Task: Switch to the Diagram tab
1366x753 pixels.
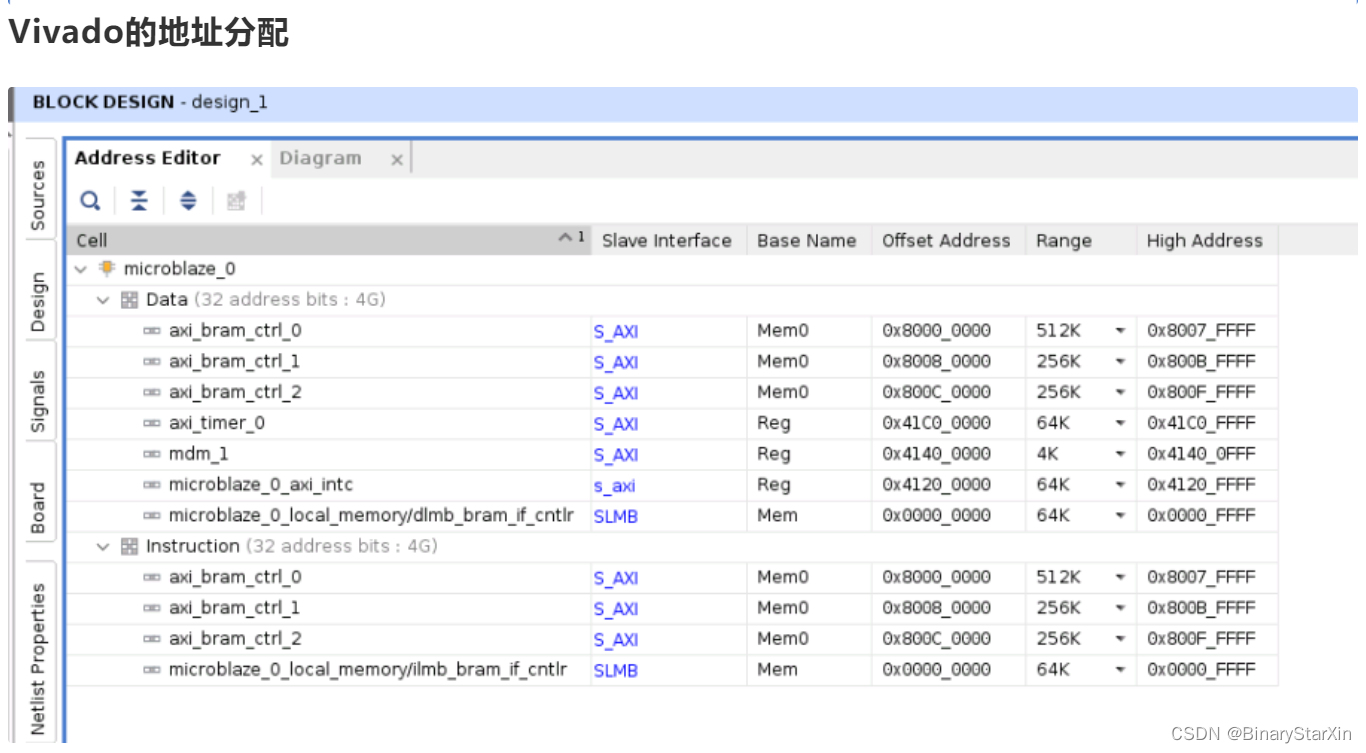Action: [x=320, y=158]
